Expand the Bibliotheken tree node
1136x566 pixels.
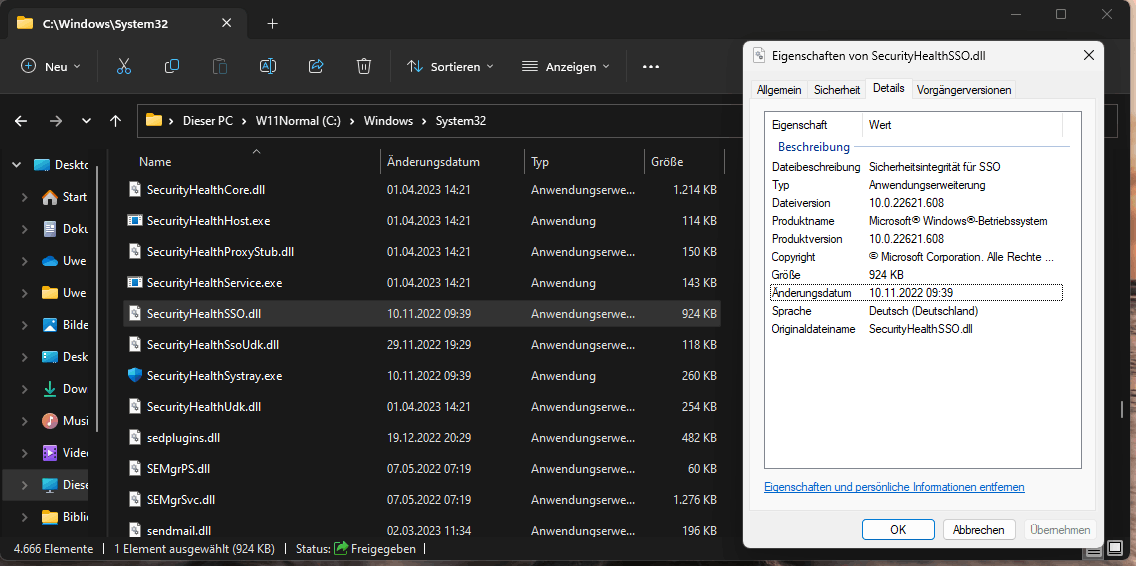click(x=25, y=517)
